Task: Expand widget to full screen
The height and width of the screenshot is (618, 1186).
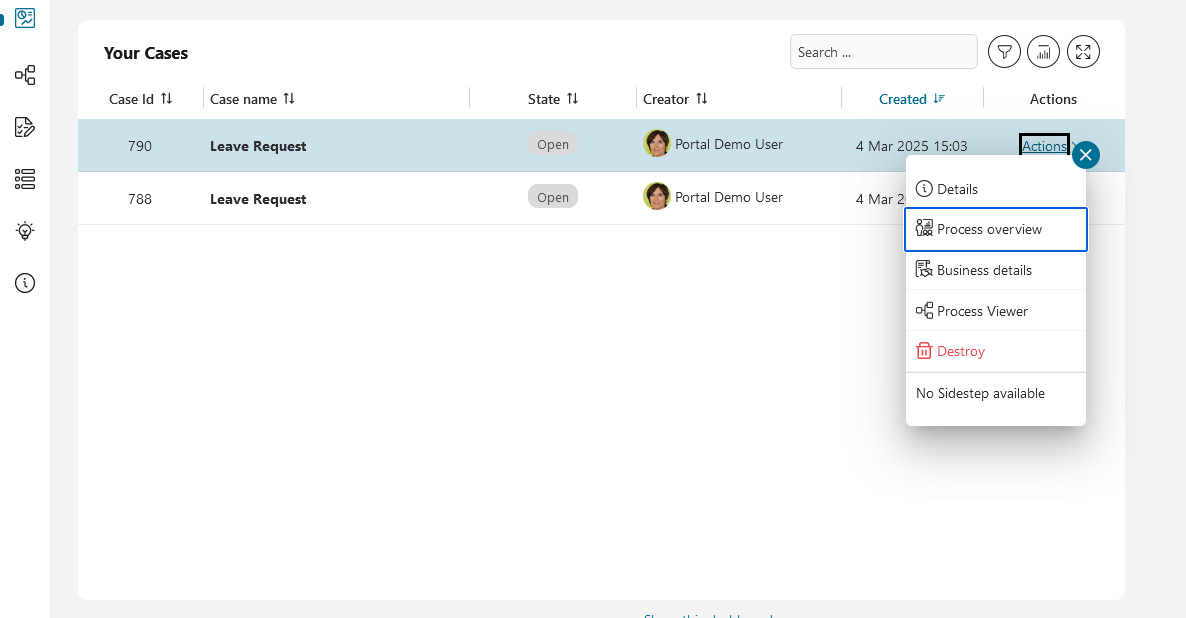Action: click(x=1083, y=52)
